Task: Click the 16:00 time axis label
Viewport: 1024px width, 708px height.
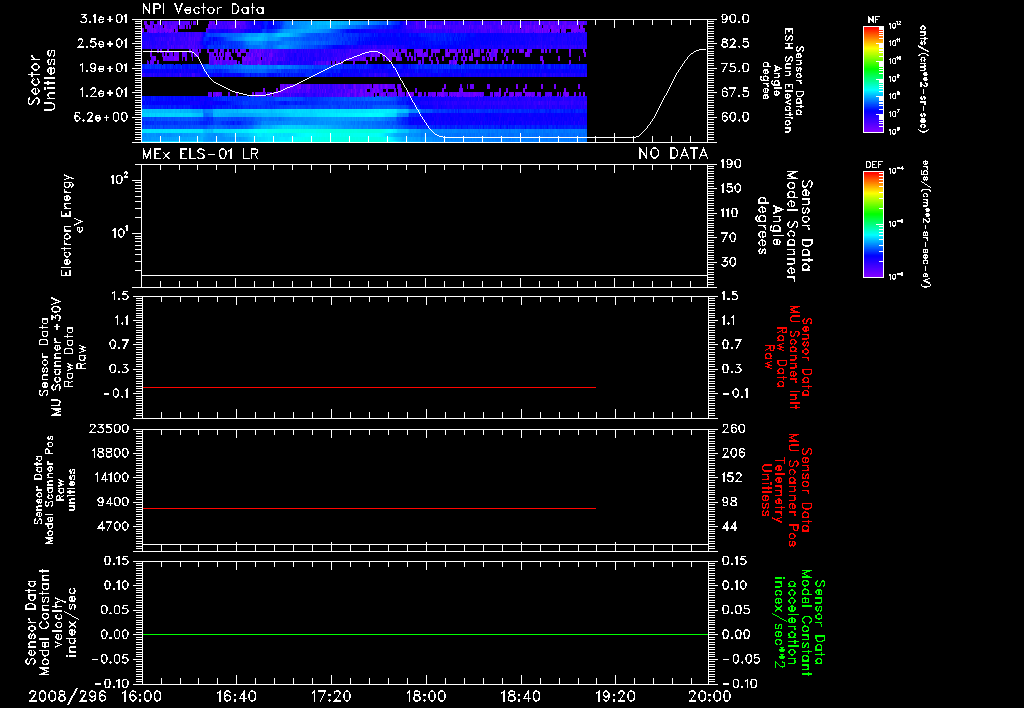Action: click(x=142, y=697)
